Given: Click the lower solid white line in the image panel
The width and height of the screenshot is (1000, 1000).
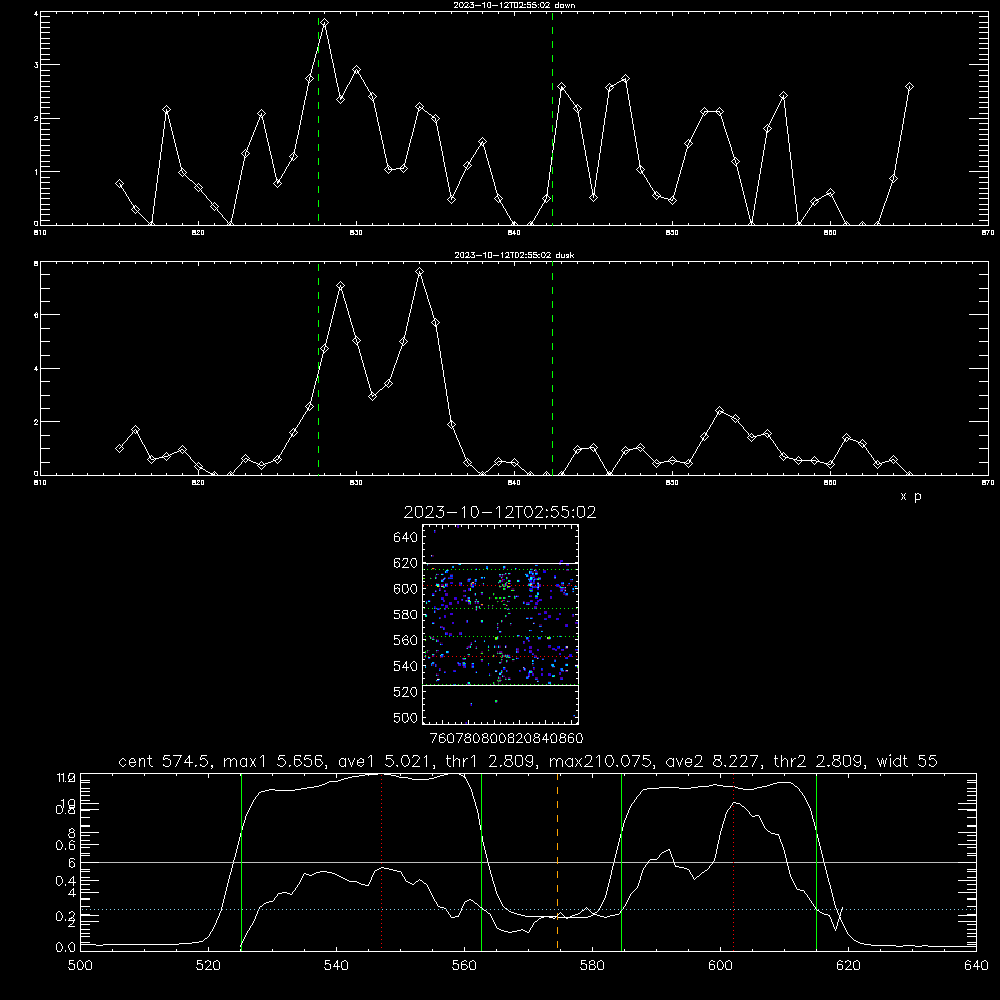Looking at the screenshot, I should 500,685.
